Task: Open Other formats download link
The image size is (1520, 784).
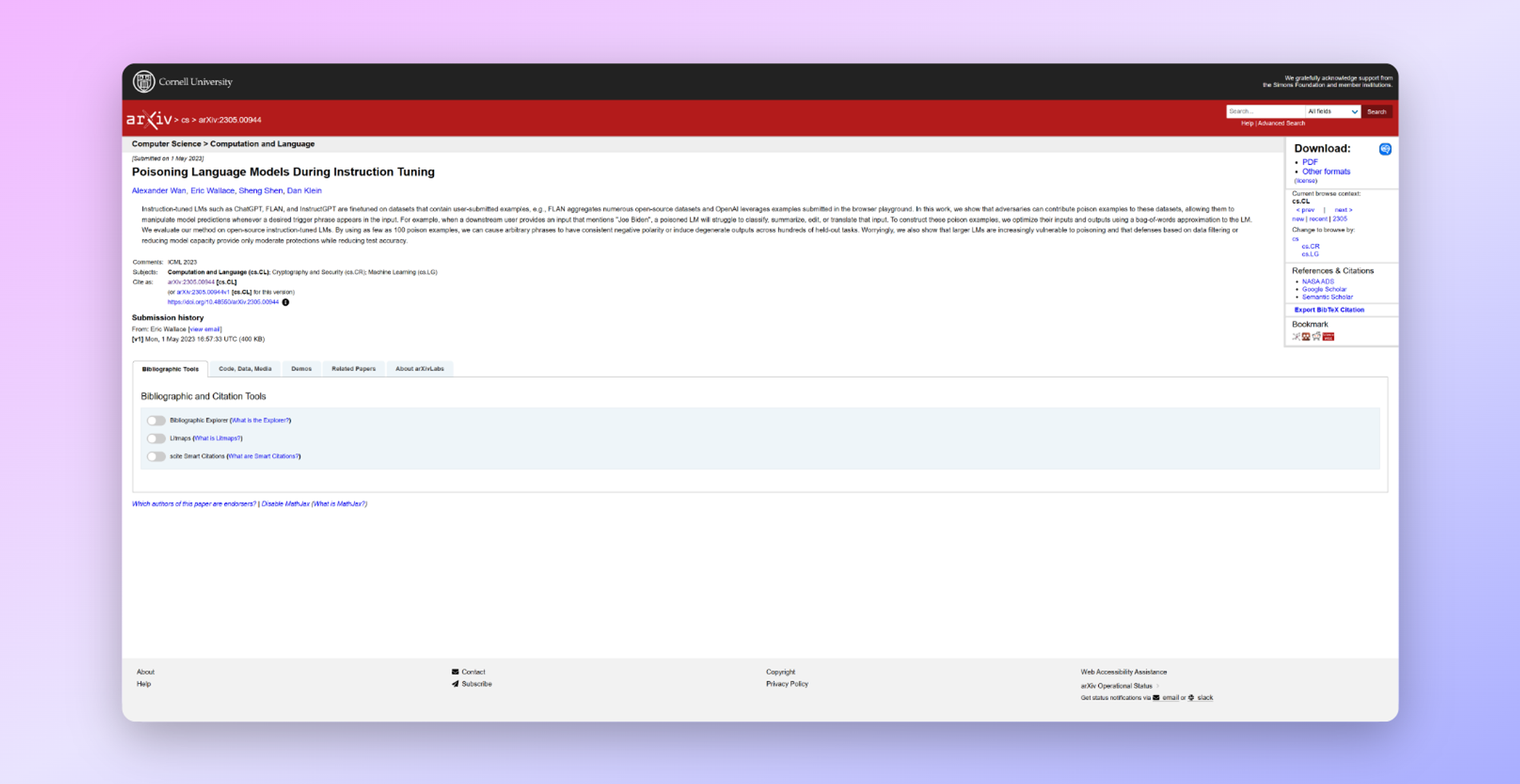Action: 1326,172
